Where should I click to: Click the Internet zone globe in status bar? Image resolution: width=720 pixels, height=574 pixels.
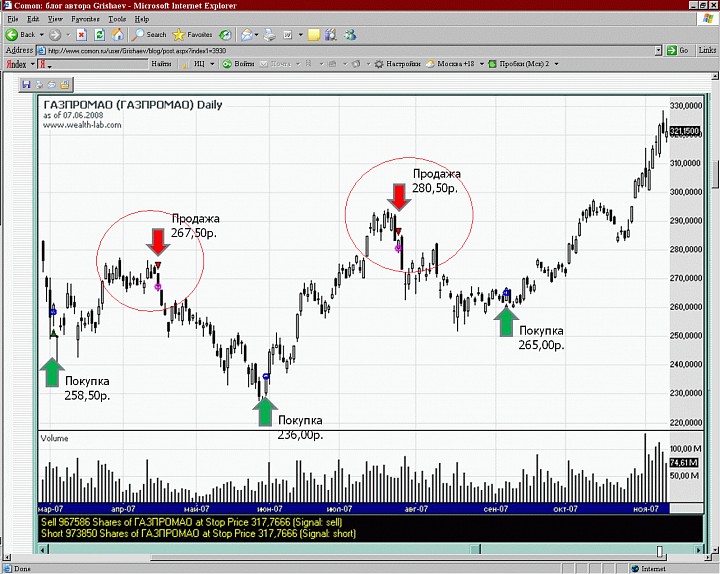click(635, 569)
